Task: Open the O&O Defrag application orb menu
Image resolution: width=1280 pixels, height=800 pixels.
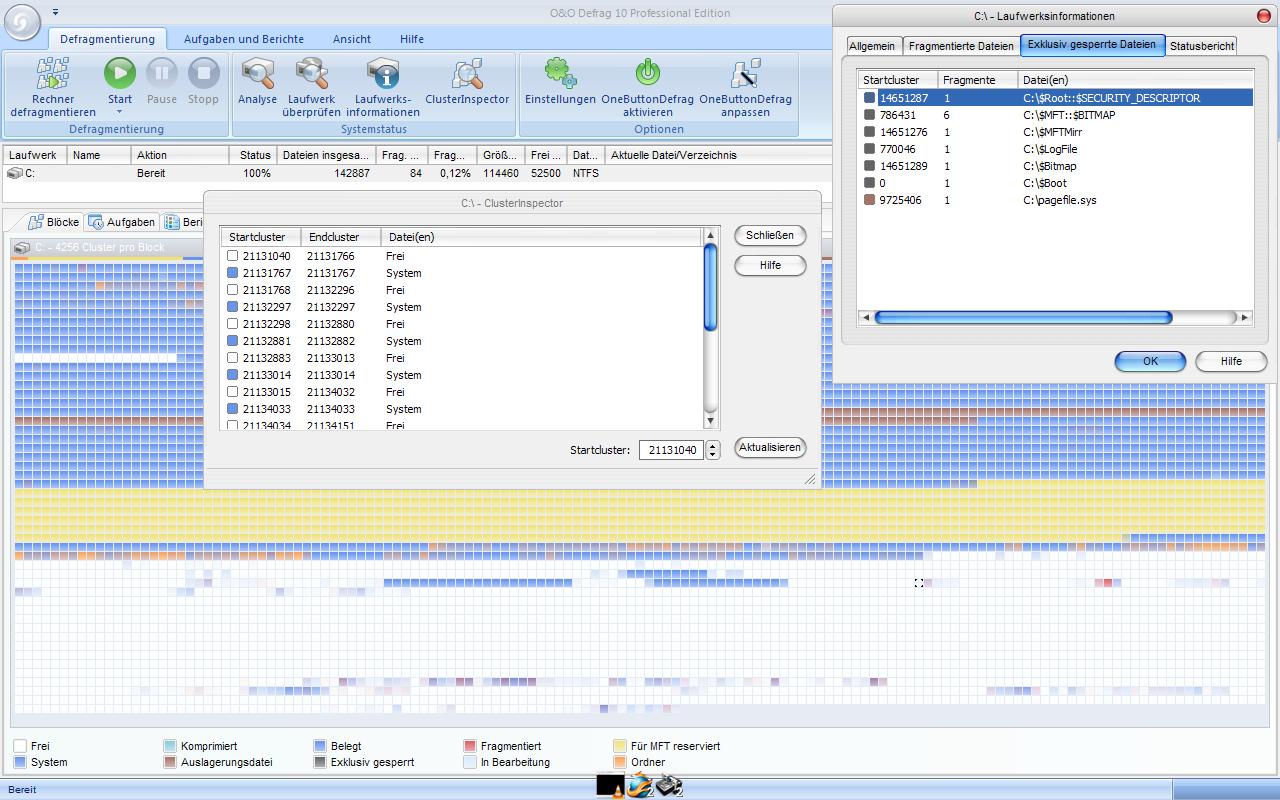Action: 23,21
